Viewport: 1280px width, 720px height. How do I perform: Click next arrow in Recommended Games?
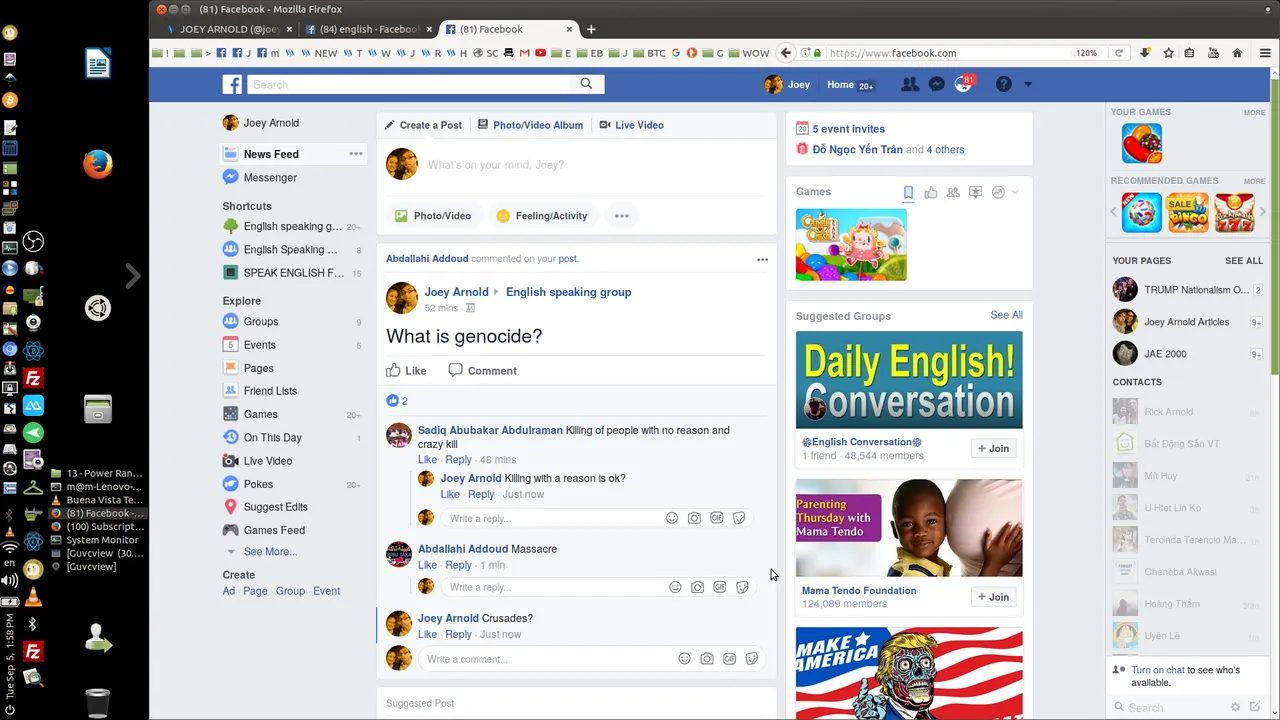[1264, 212]
